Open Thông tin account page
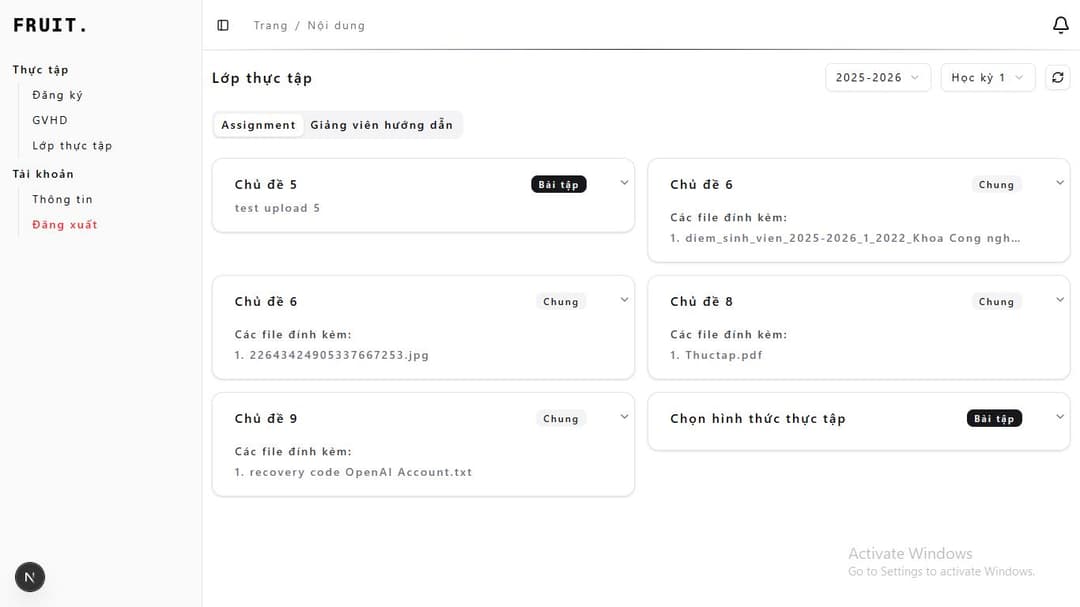Image resolution: width=1080 pixels, height=607 pixels. click(x=62, y=199)
